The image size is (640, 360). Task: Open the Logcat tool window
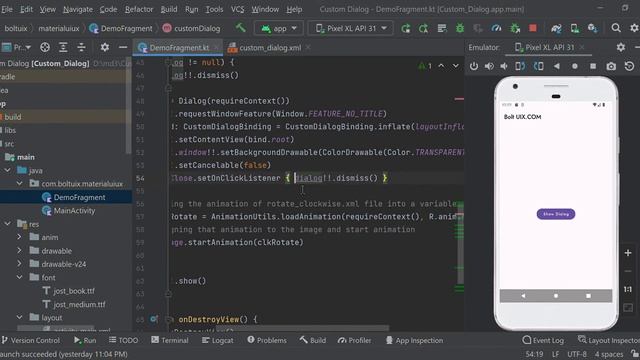pos(218,340)
